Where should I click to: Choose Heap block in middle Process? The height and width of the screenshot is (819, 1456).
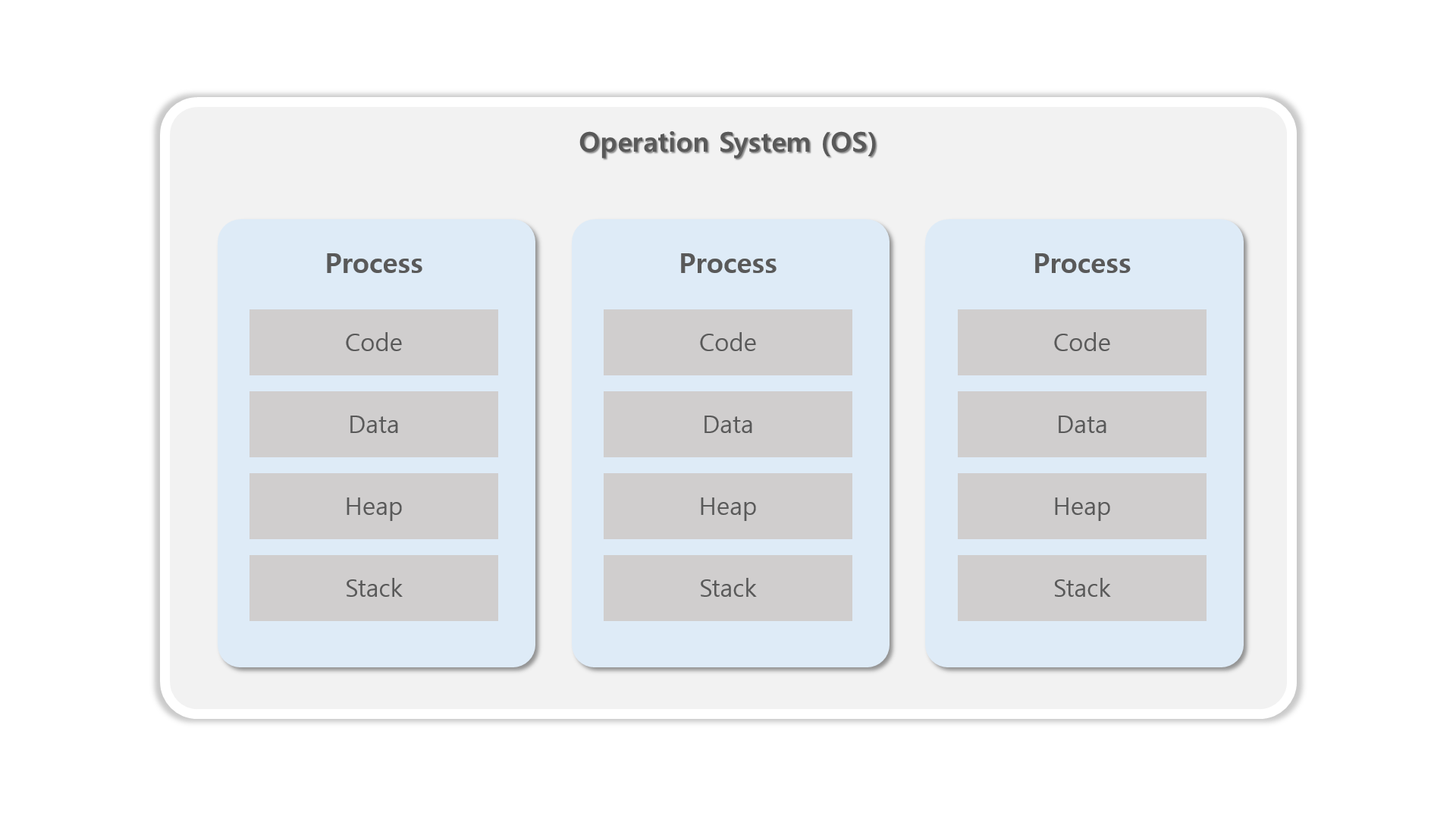pyautogui.click(x=728, y=506)
